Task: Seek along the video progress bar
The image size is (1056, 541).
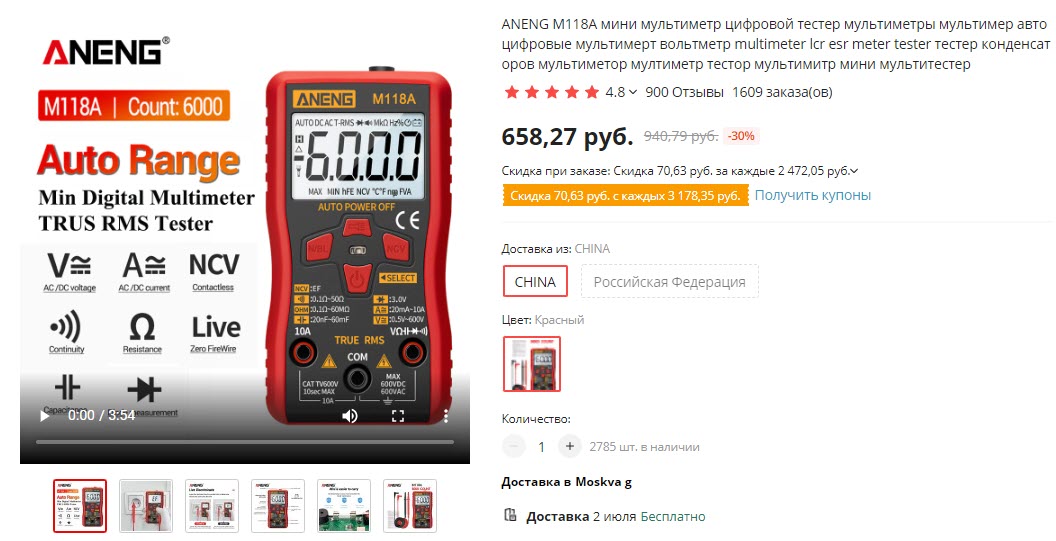Action: (x=245, y=442)
